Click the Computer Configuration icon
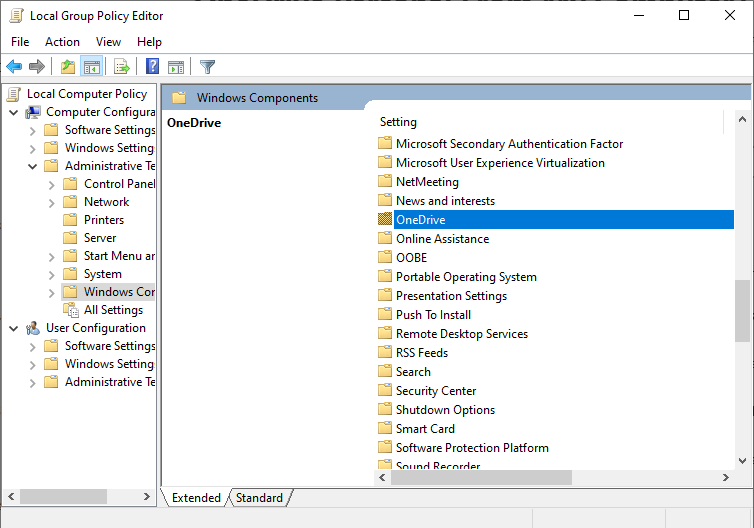Image resolution: width=754 pixels, height=528 pixels. click(33, 112)
